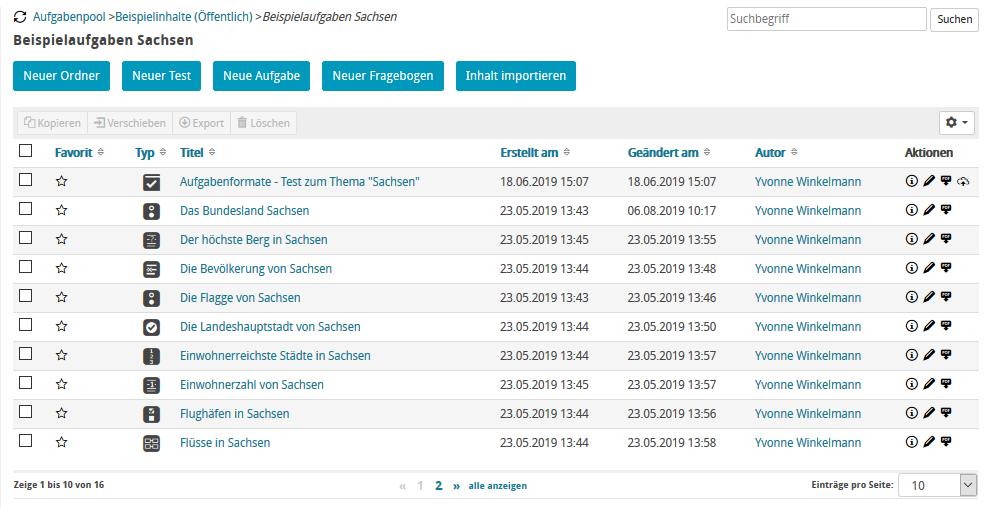The width and height of the screenshot is (986, 508).
Task: Mark 'Flüsse in Sachsen' as favorite
Action: (x=62, y=442)
